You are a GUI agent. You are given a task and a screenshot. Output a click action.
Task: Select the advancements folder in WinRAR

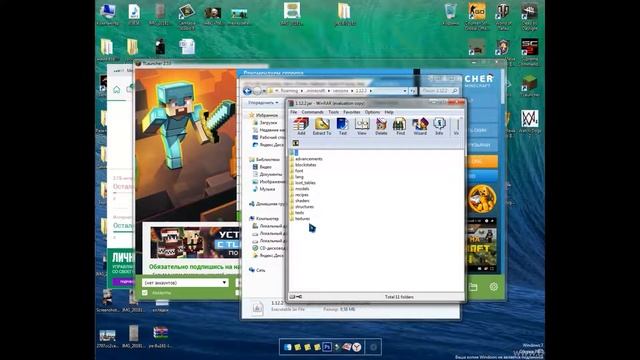(306, 159)
